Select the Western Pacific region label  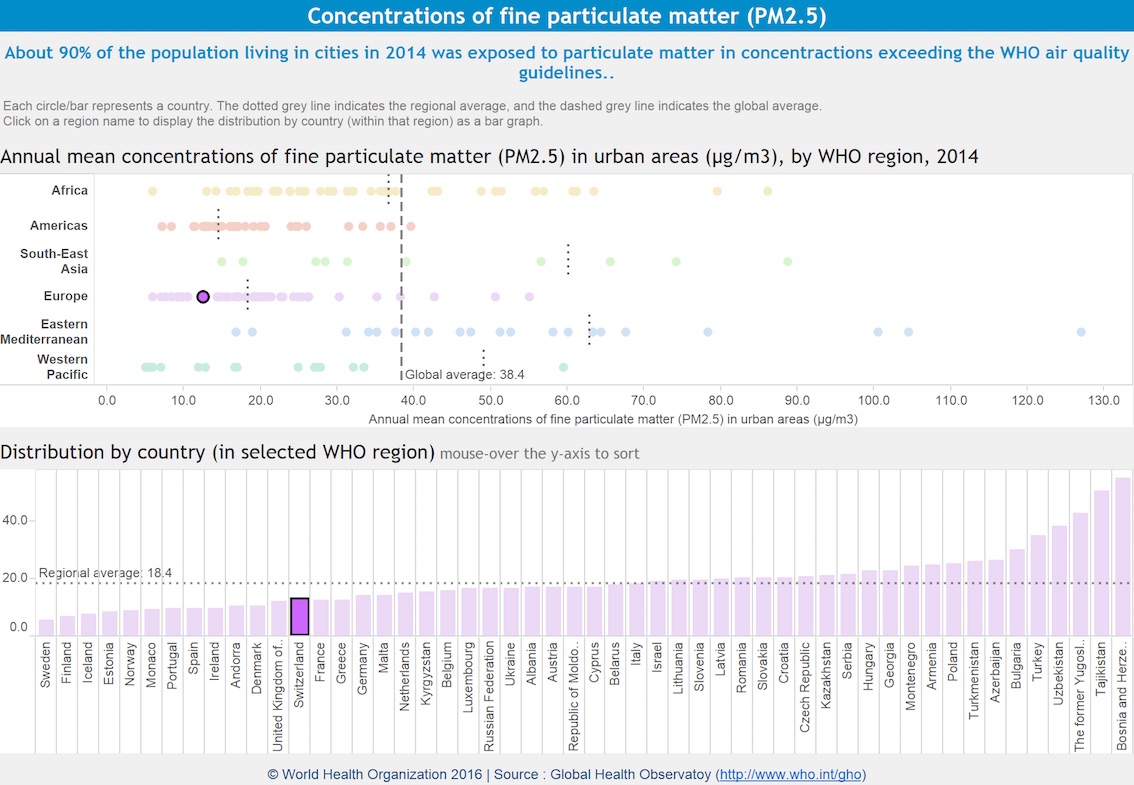point(62,366)
